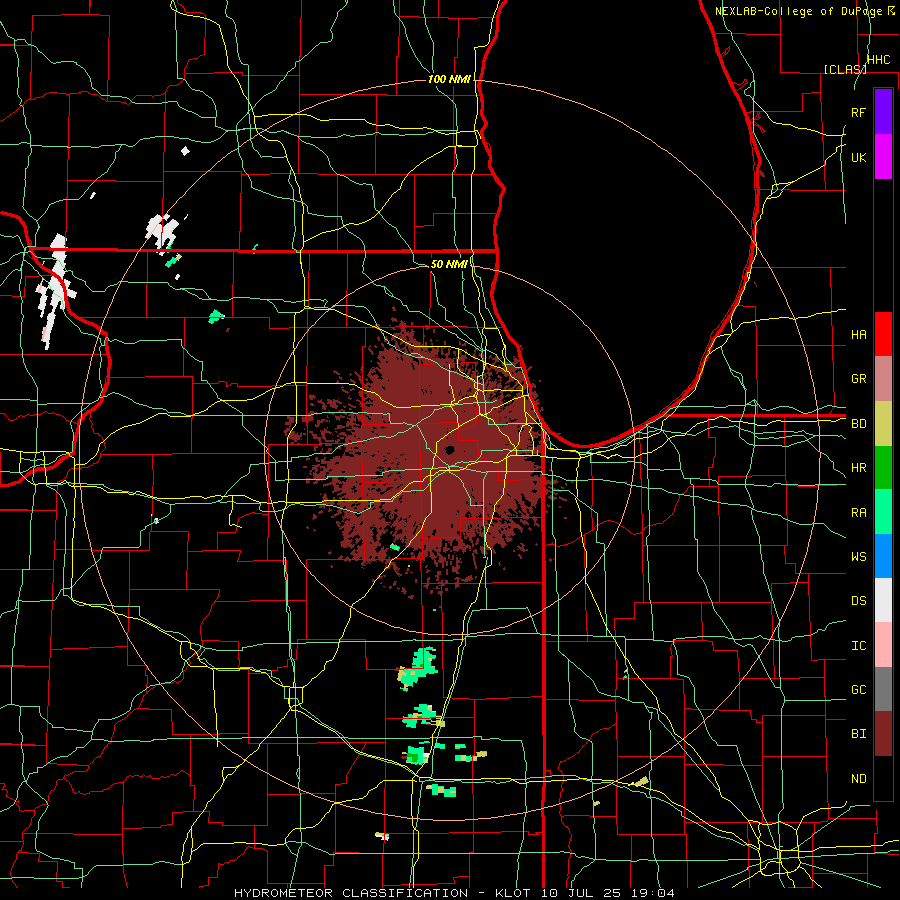Click the BI brown legend swatch

(x=883, y=734)
